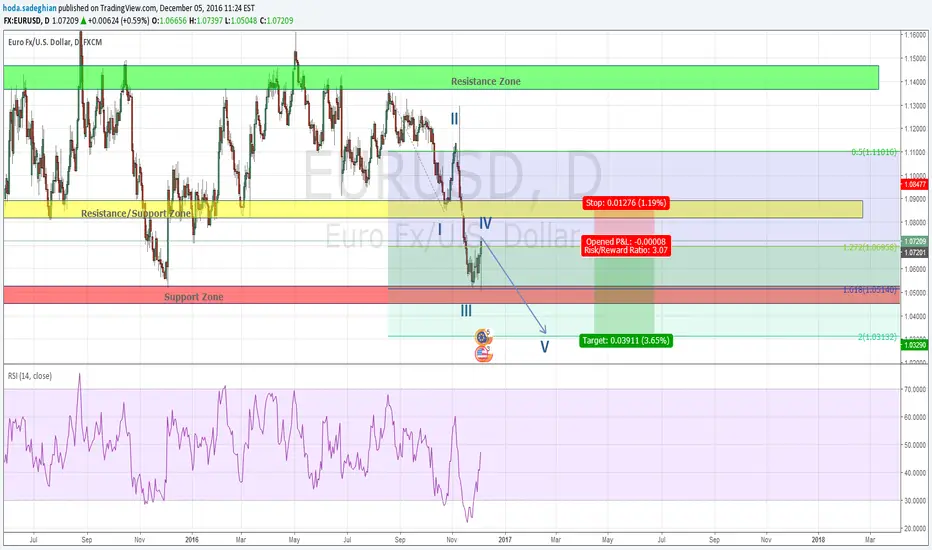This screenshot has height=550, width=932.
Task: Click the European Union economic event icon
Action: pos(483,337)
